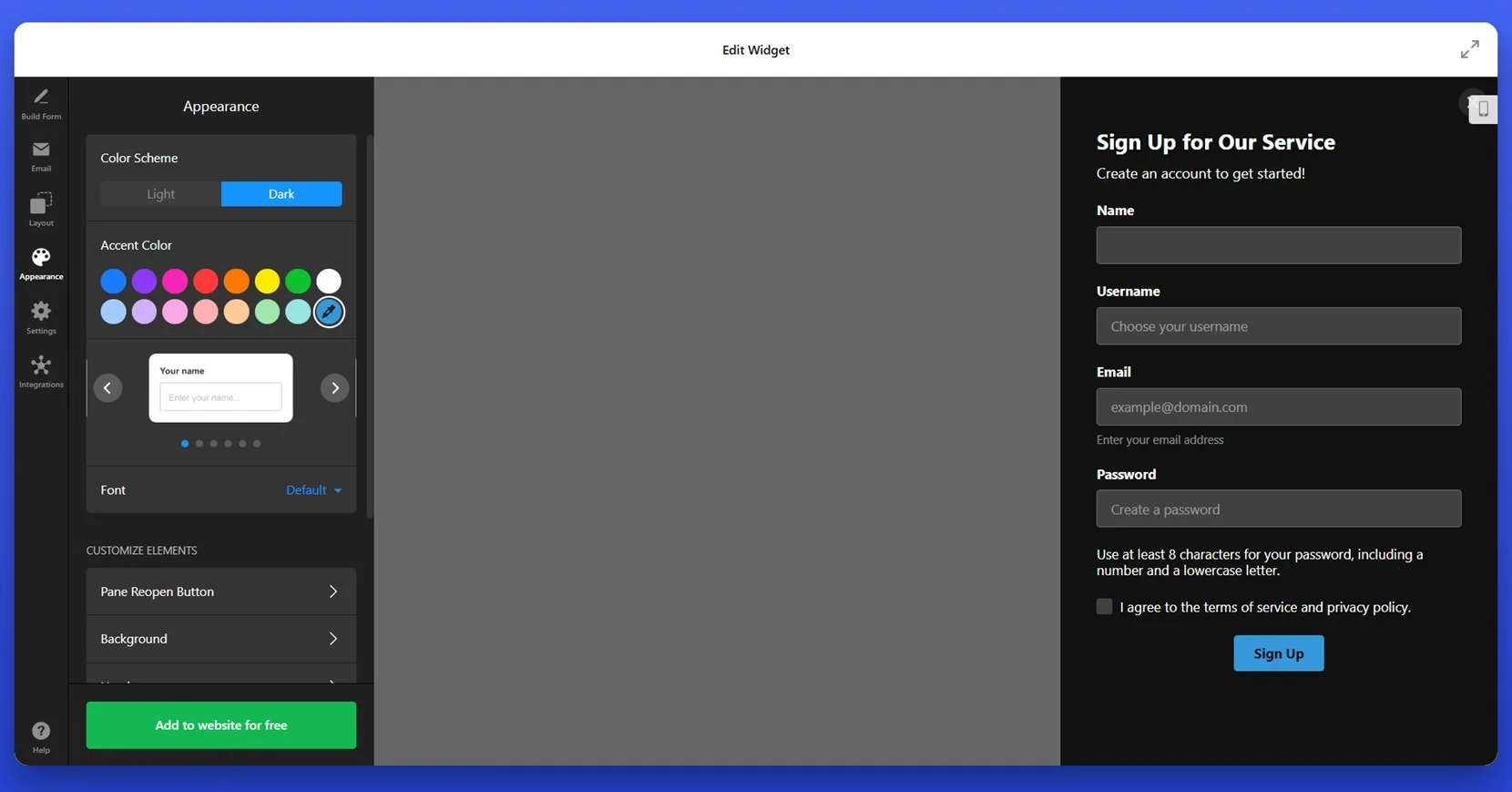The width and height of the screenshot is (1512, 792).
Task: Pick the blue accent color
Action: coord(113,281)
